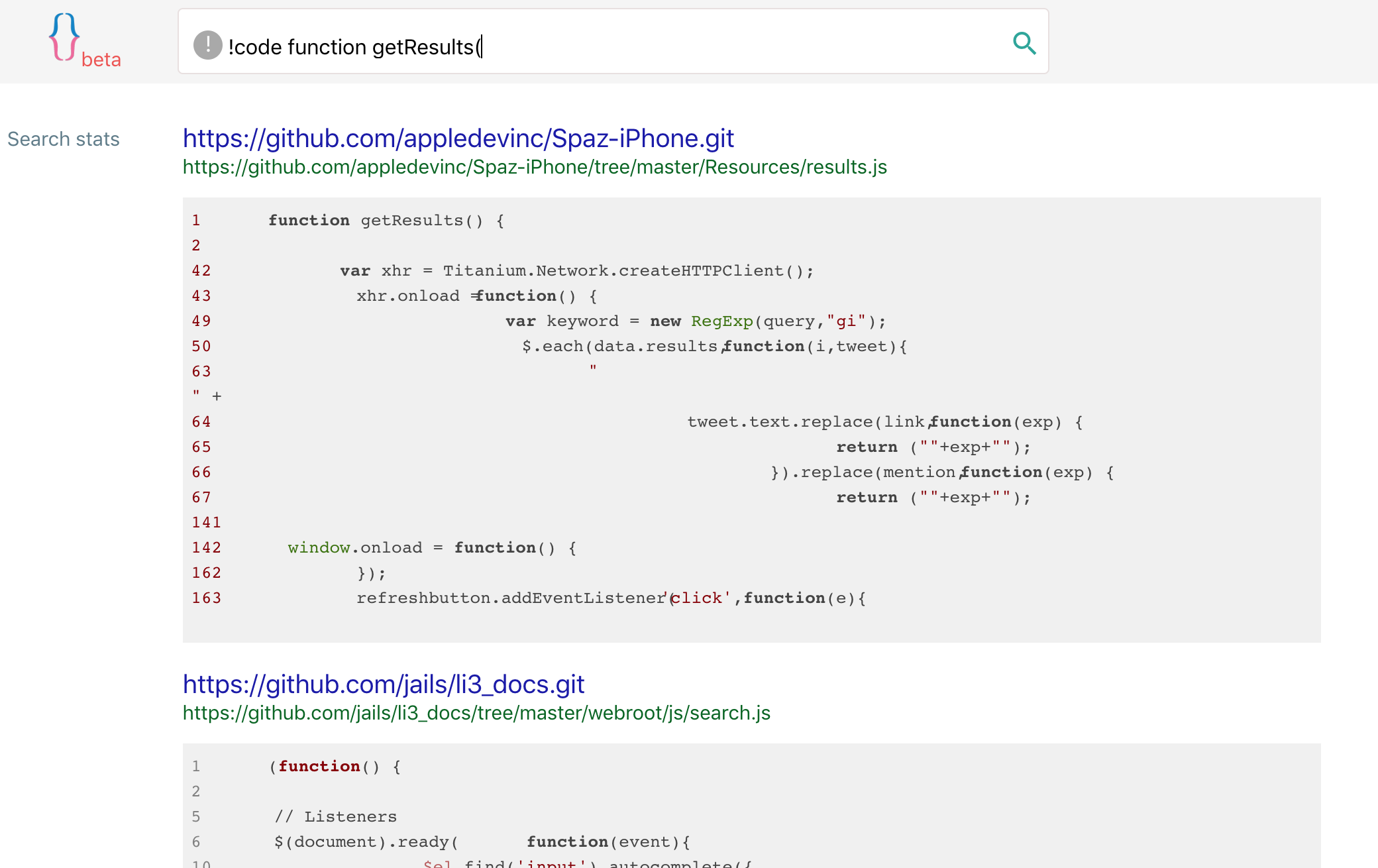The image size is (1378, 868).
Task: Click line number 64 in first snippet
Action: 201,422
